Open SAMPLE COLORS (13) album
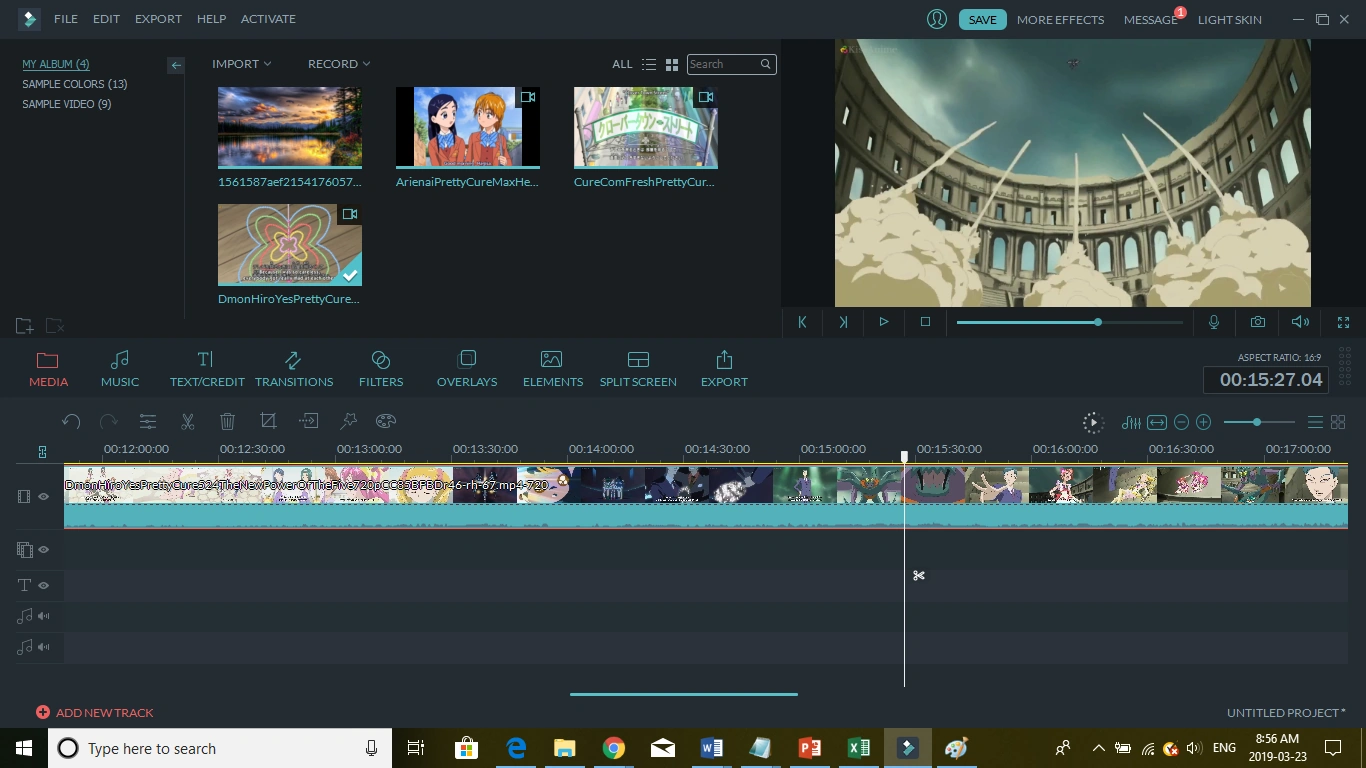The image size is (1366, 768). tap(75, 84)
